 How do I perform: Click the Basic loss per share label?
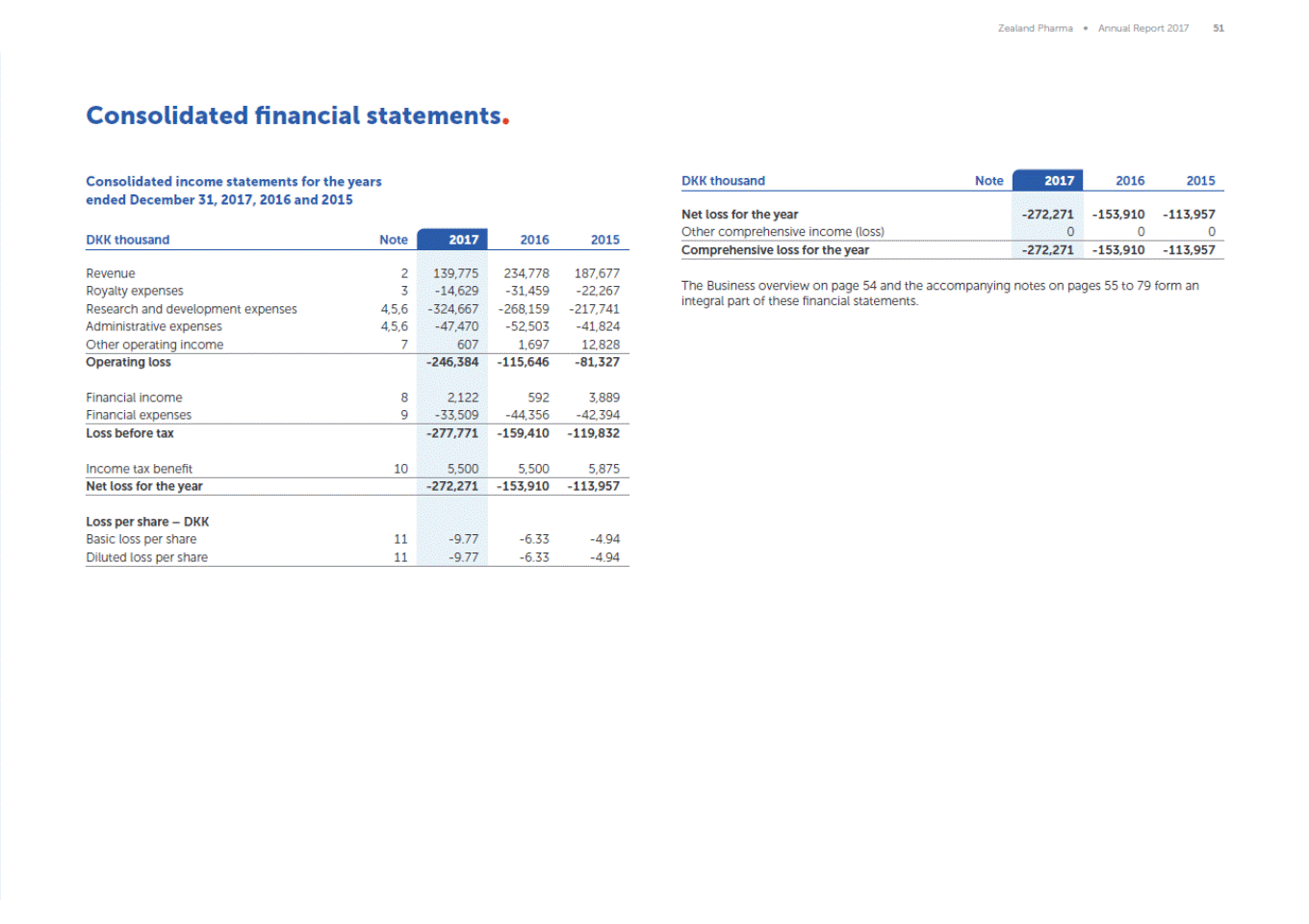tap(141, 539)
